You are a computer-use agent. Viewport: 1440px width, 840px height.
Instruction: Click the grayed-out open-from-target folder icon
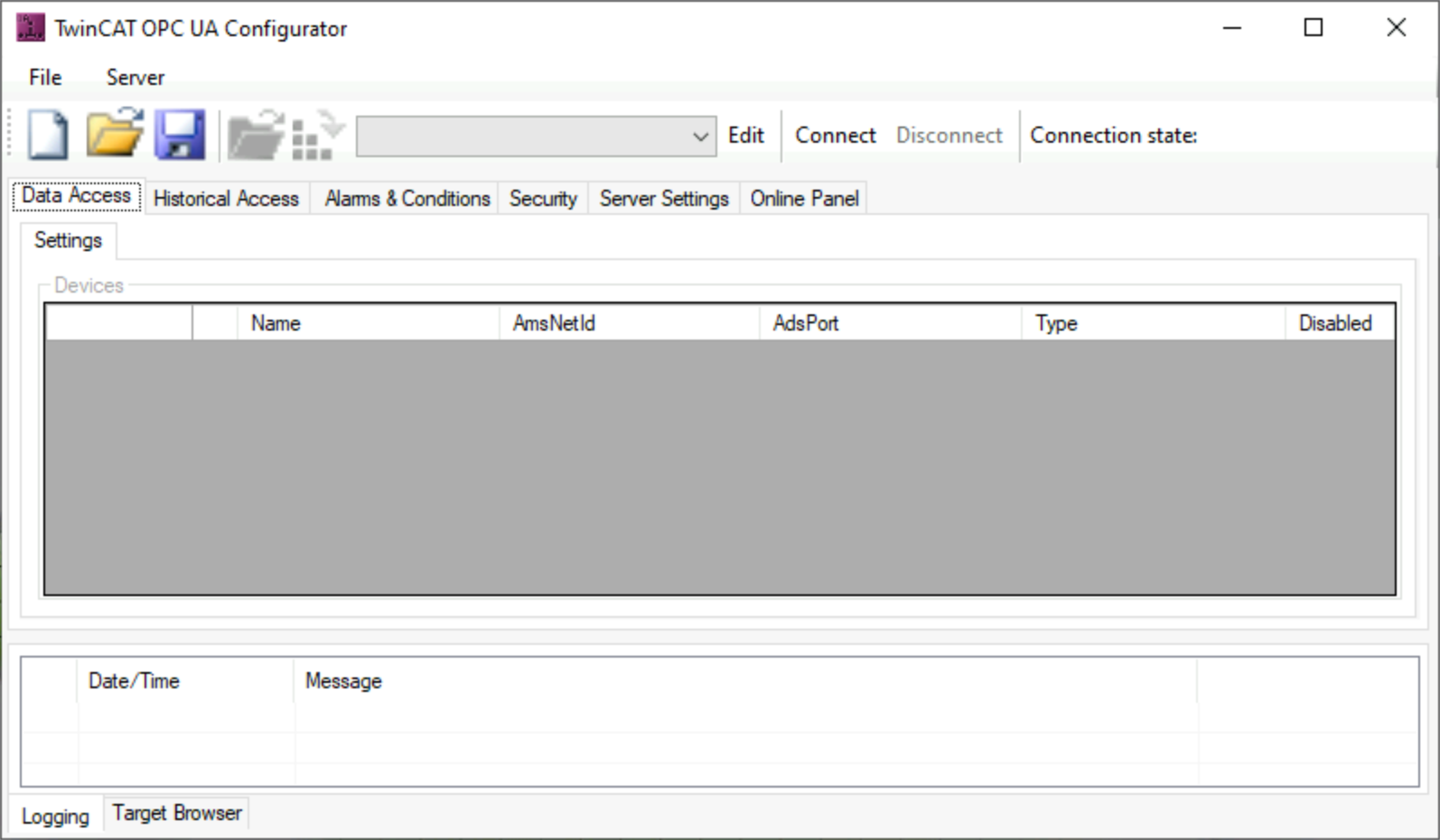click(x=256, y=135)
